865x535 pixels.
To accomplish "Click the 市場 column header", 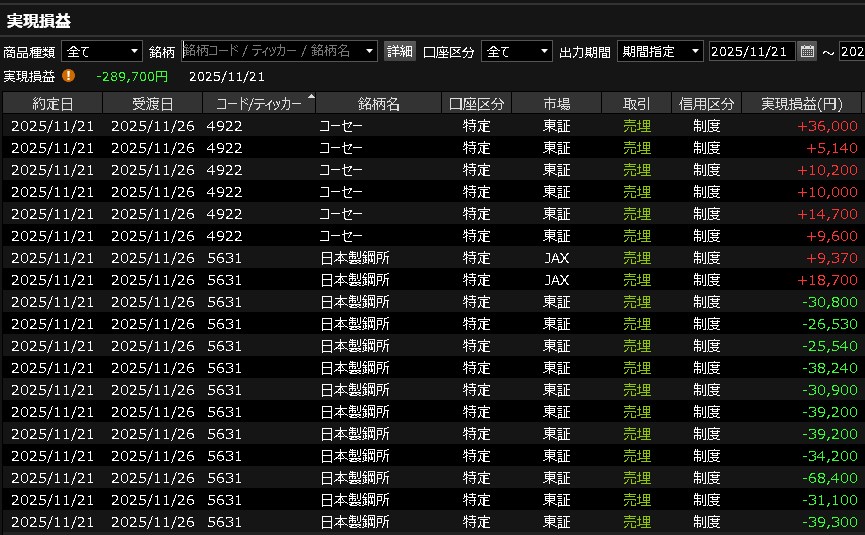I will pos(556,103).
